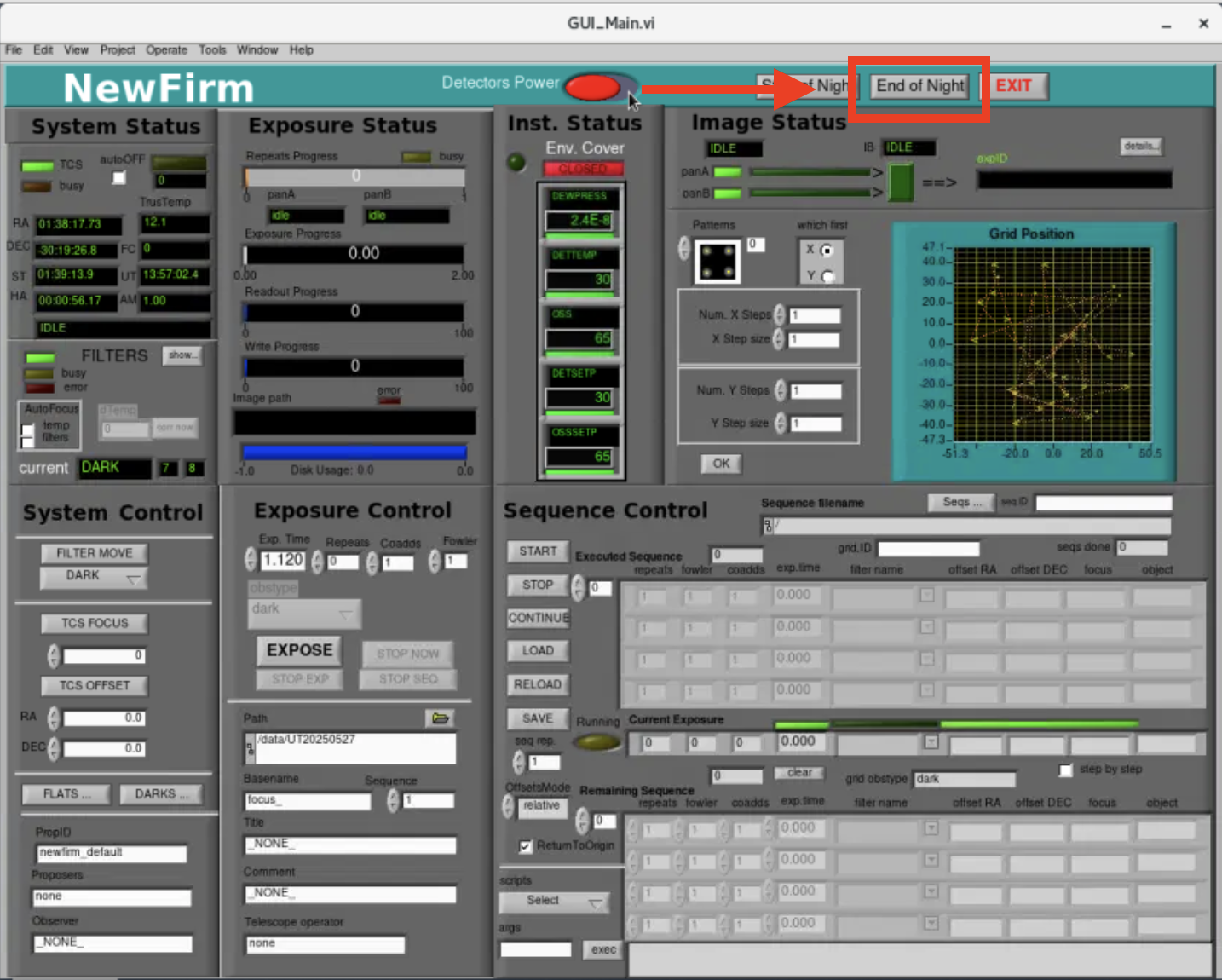Click the Patterns dot-pattern picture icon
1222x980 pixels.
point(718,262)
